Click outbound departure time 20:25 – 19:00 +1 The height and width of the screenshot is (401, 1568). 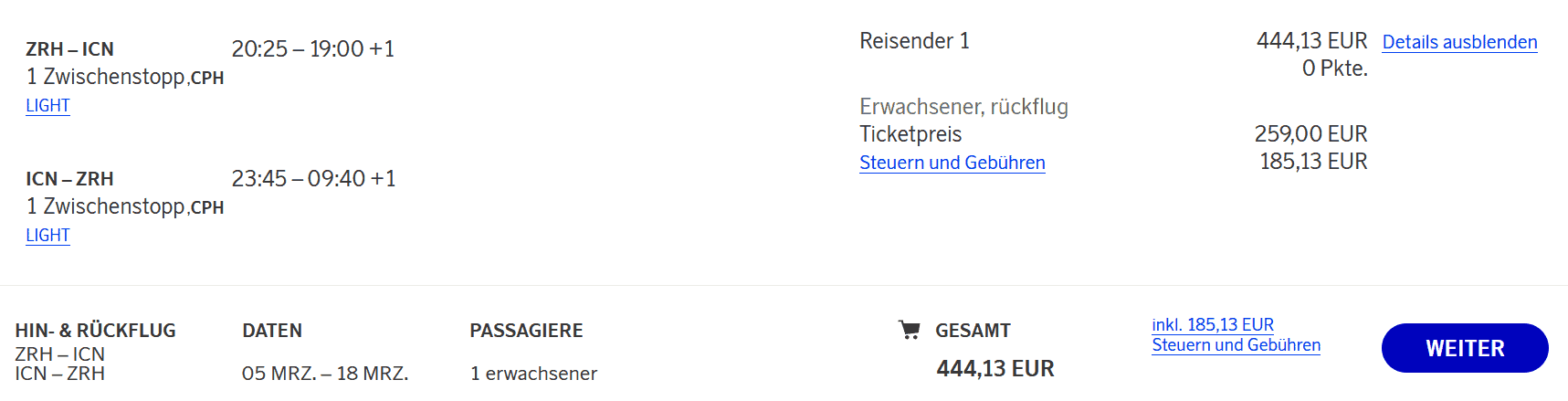click(312, 49)
